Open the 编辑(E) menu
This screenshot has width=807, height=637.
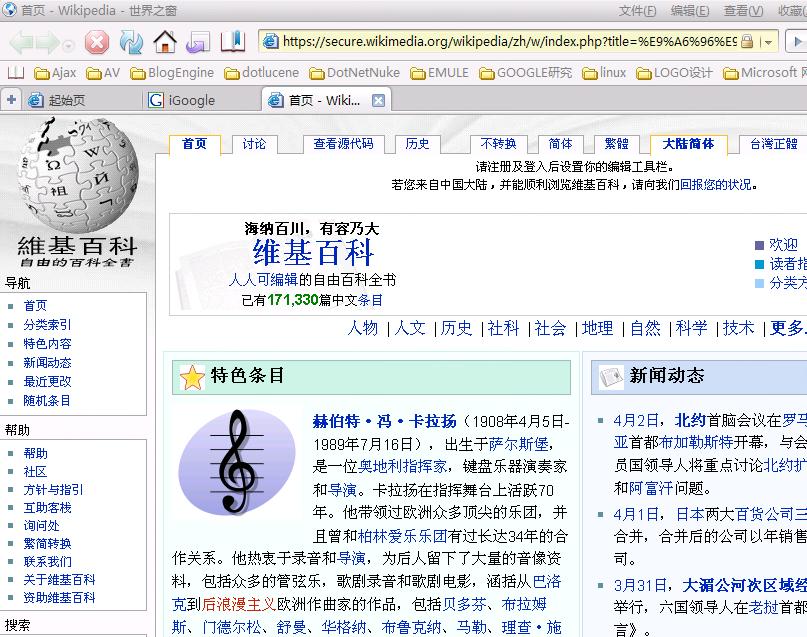690,11
